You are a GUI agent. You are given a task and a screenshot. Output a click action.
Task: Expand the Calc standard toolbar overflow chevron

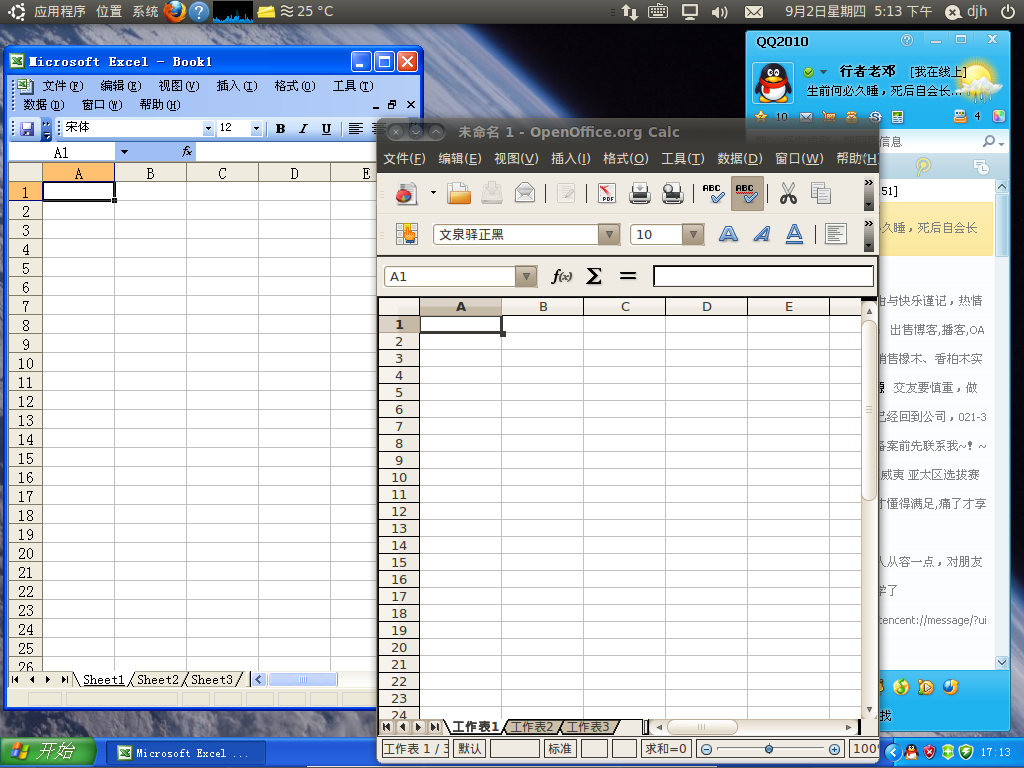pyautogui.click(x=869, y=182)
